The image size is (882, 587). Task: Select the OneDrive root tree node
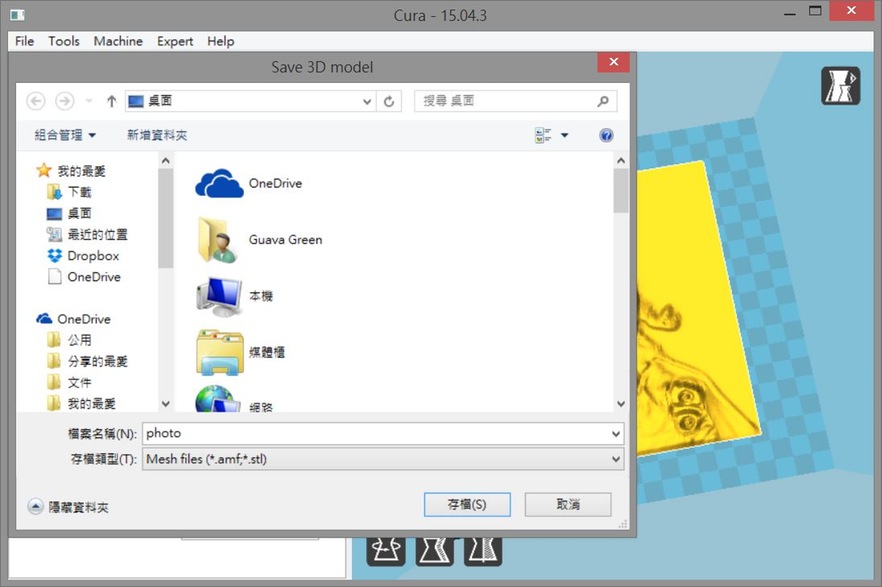click(x=73, y=319)
